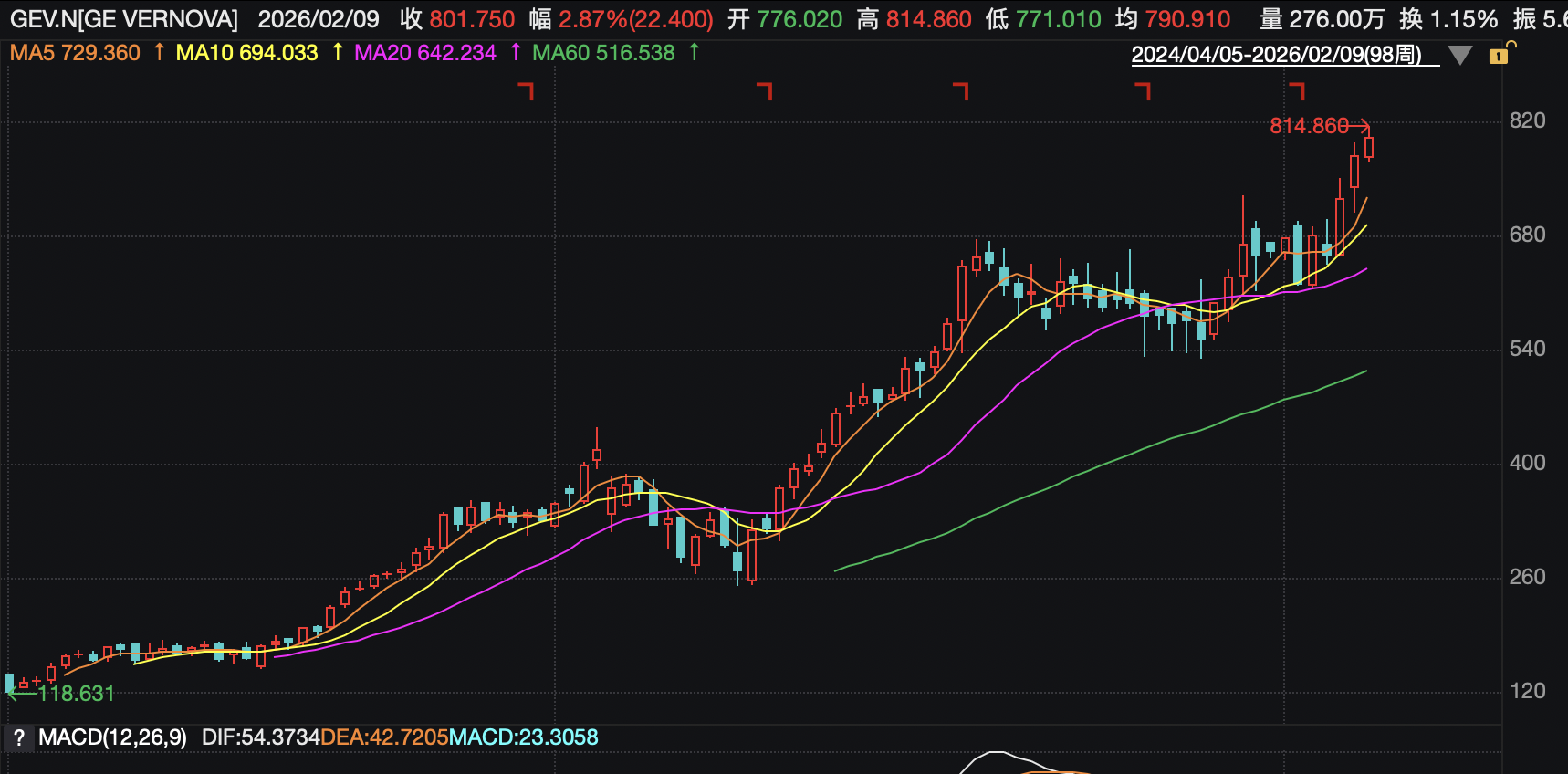Click the fourth red corner marker from left
The width and height of the screenshot is (1568, 774).
(1143, 90)
